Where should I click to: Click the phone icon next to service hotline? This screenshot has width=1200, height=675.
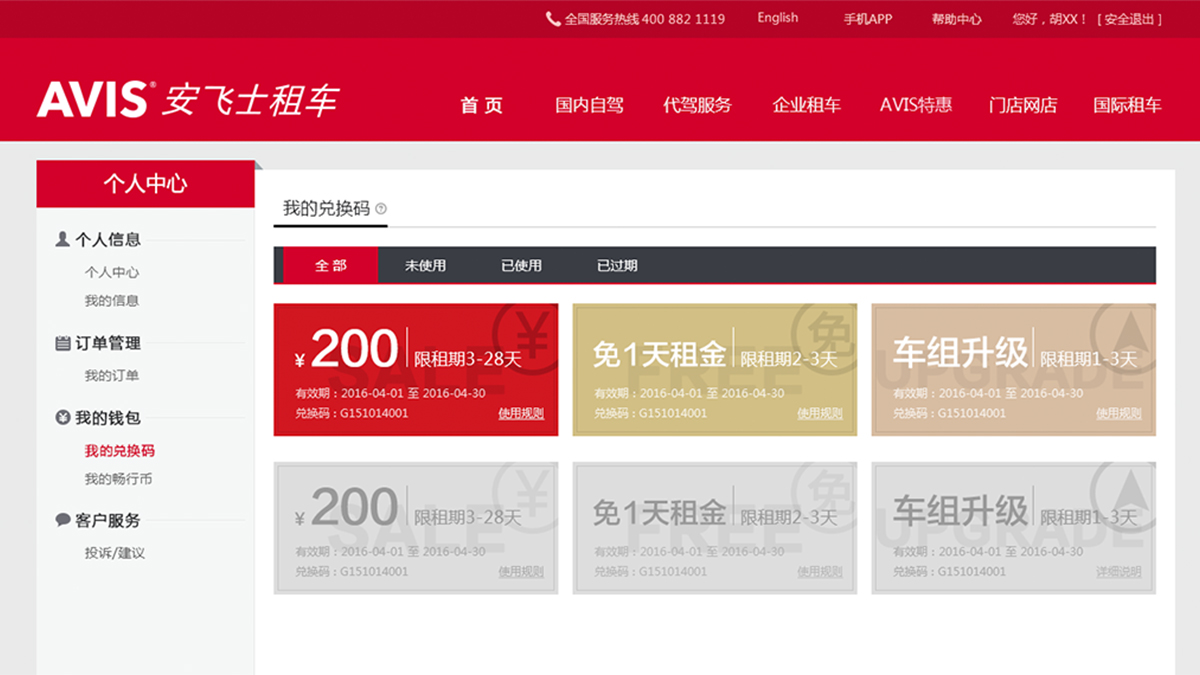click(553, 19)
